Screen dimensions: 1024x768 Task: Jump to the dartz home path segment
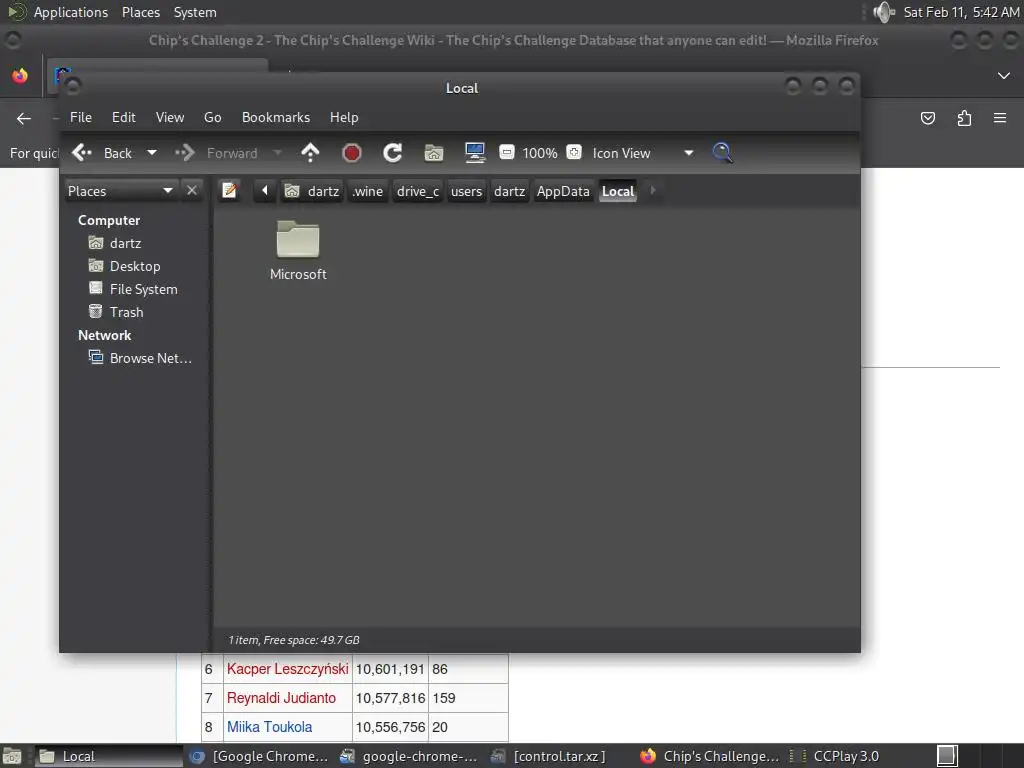coord(312,191)
